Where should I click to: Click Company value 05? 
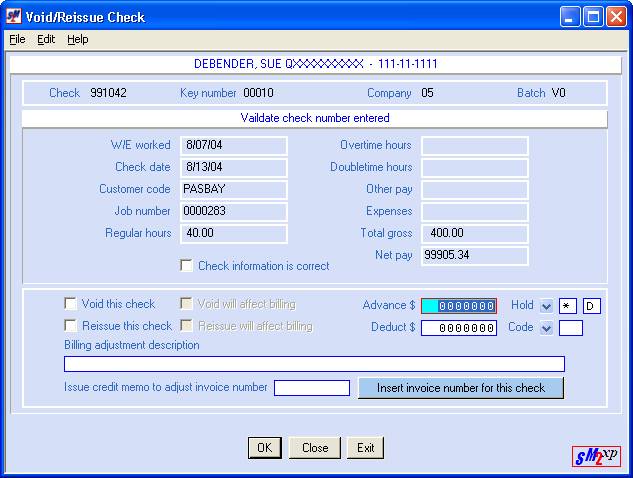(427, 93)
